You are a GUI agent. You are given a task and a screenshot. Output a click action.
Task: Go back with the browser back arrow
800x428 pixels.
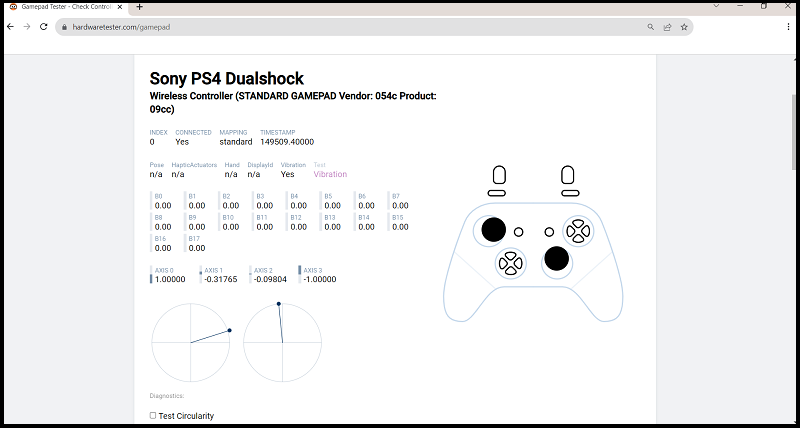pos(10,27)
